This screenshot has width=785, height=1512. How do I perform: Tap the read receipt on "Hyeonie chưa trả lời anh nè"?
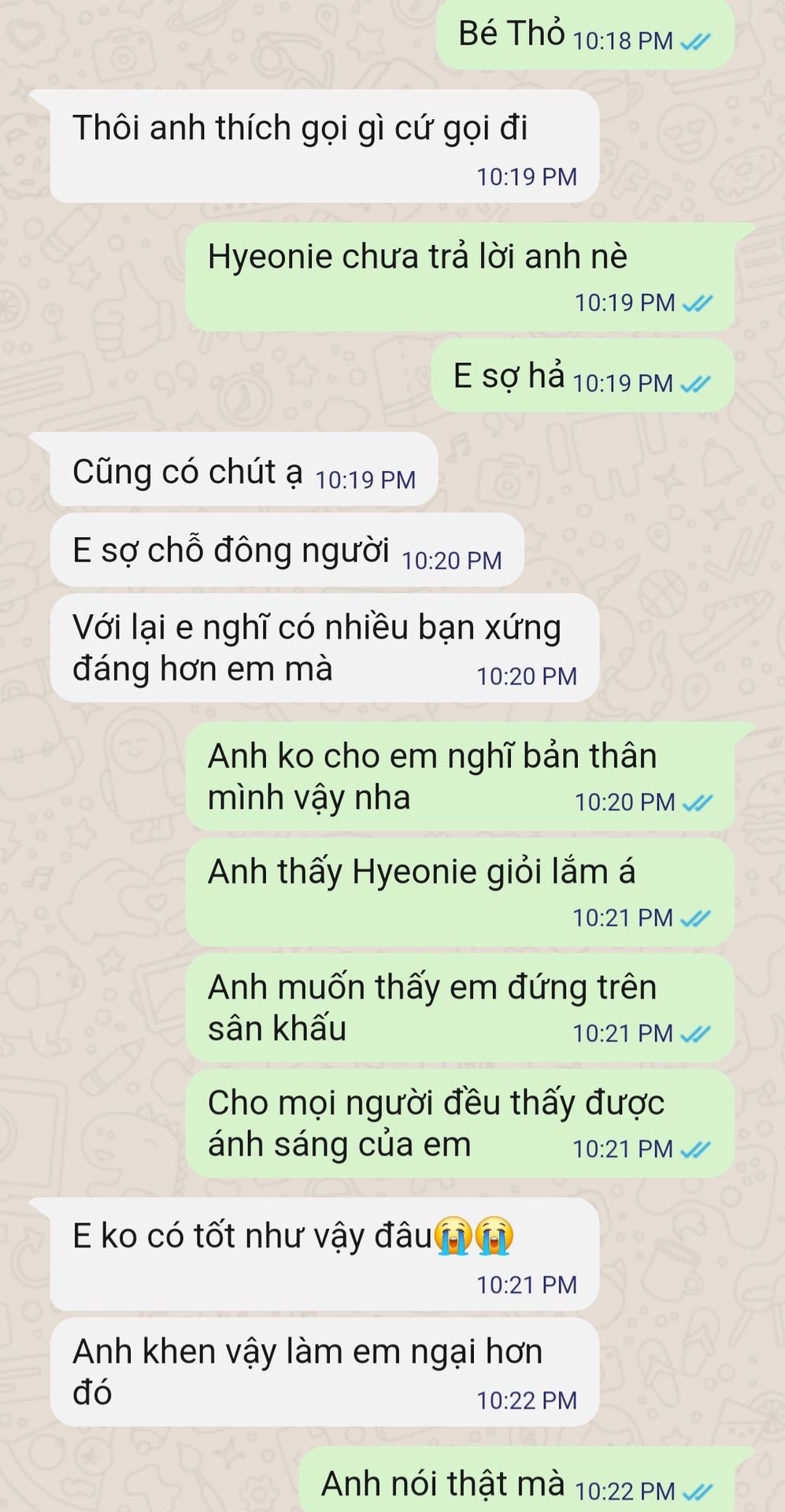[698, 302]
